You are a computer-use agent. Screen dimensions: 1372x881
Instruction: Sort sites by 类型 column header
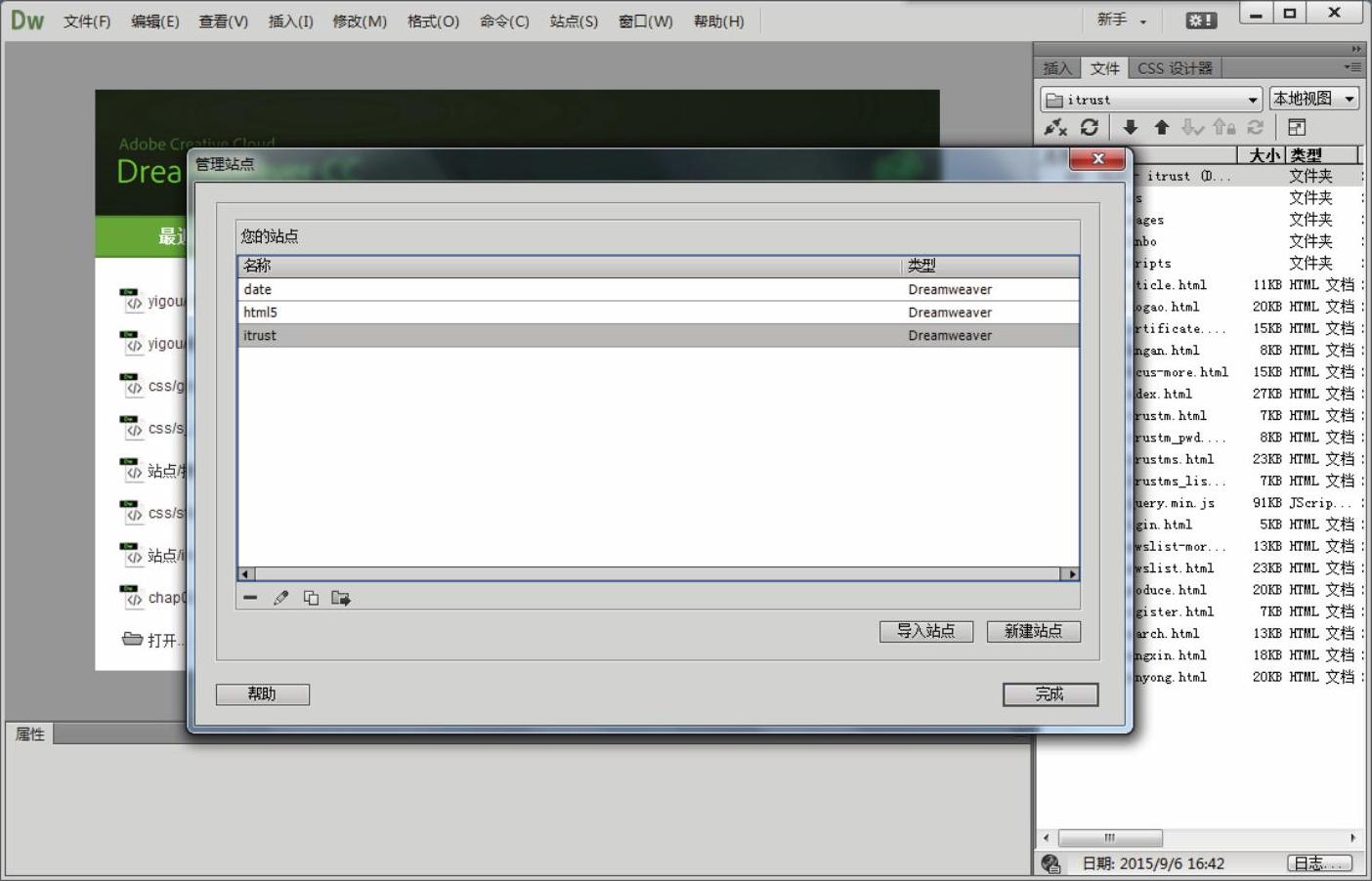click(990, 266)
